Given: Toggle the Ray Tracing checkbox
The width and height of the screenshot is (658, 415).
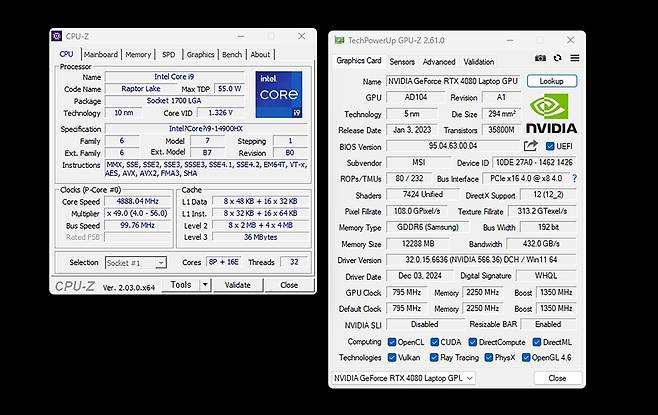Looking at the screenshot, I should click(434, 358).
